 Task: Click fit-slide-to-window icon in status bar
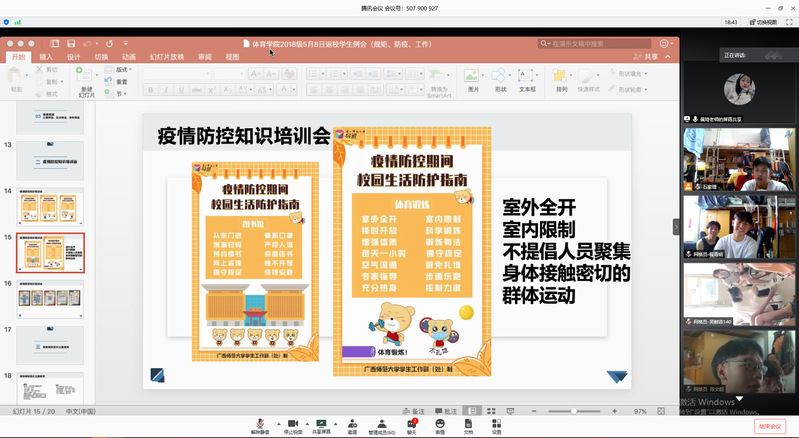(x=661, y=411)
